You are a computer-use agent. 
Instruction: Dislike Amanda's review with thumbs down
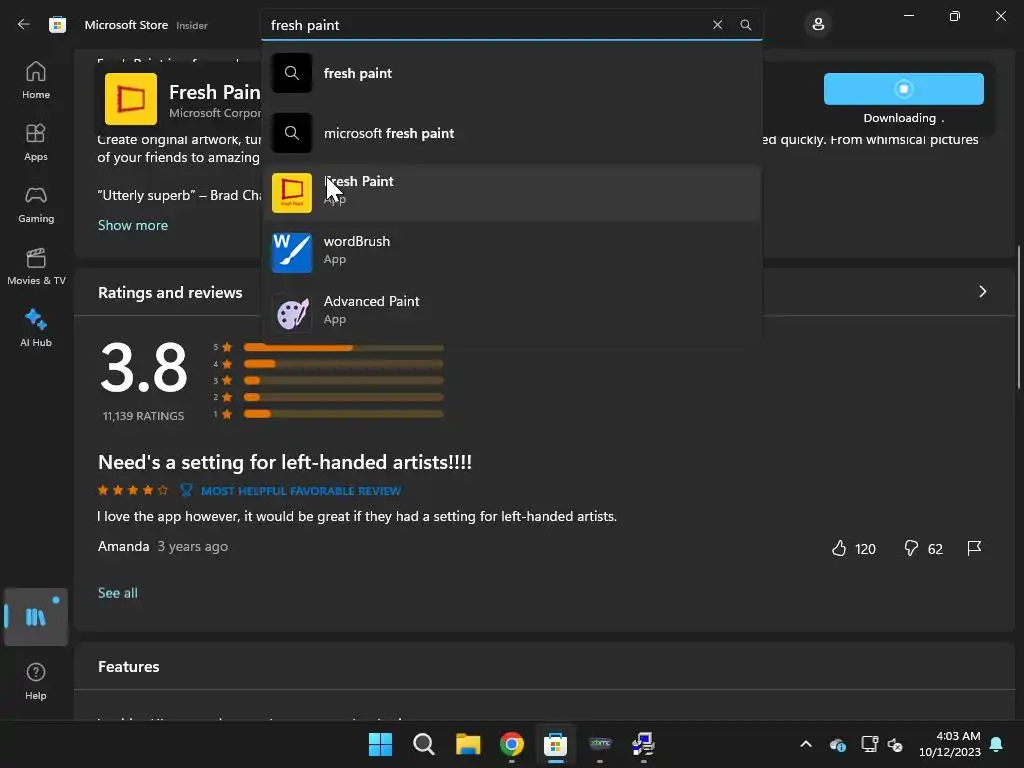pos(910,549)
